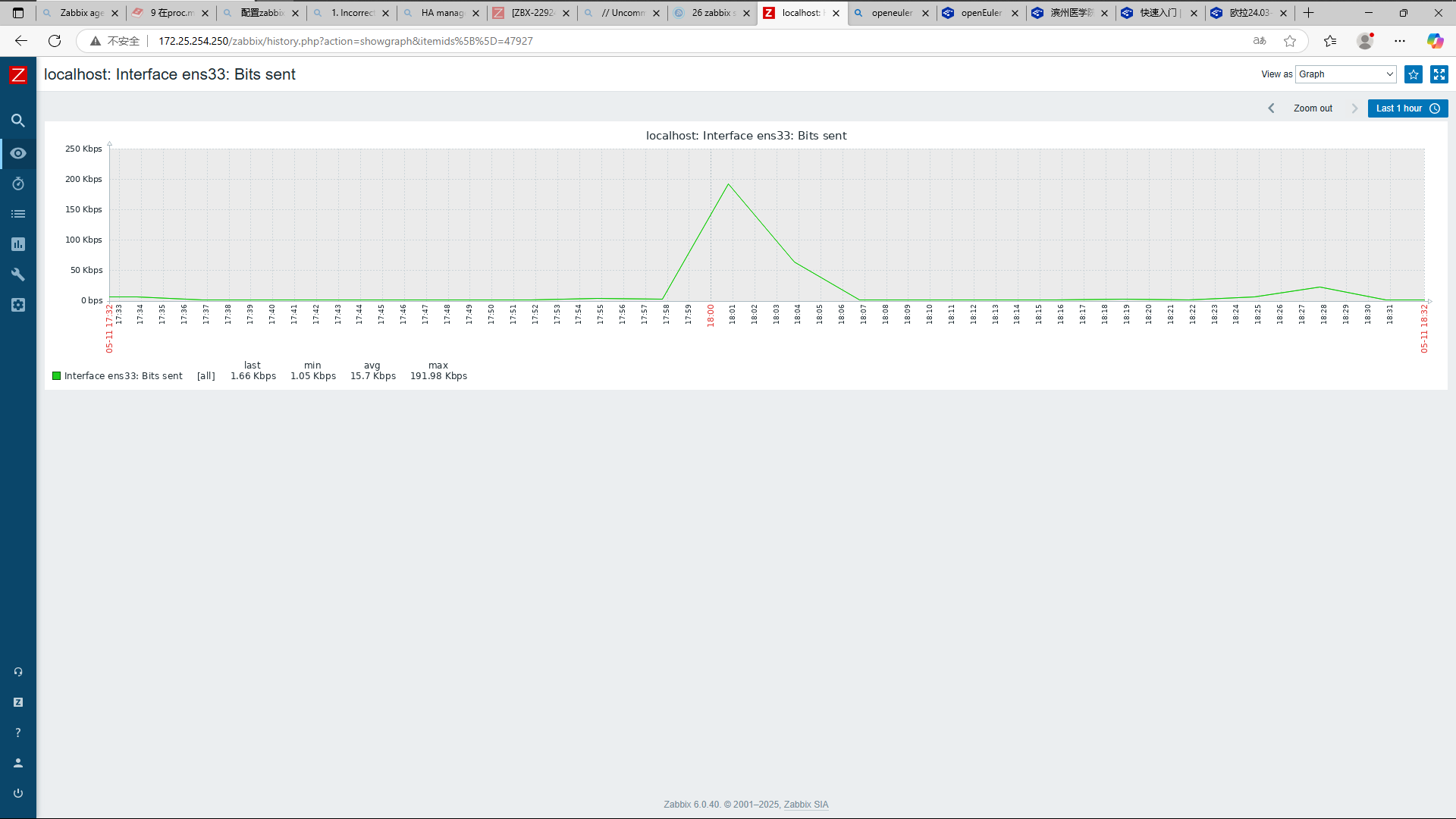The width and height of the screenshot is (1456, 819).
Task: Switch to the openEuler browser tab
Action: pyautogui.click(x=981, y=13)
